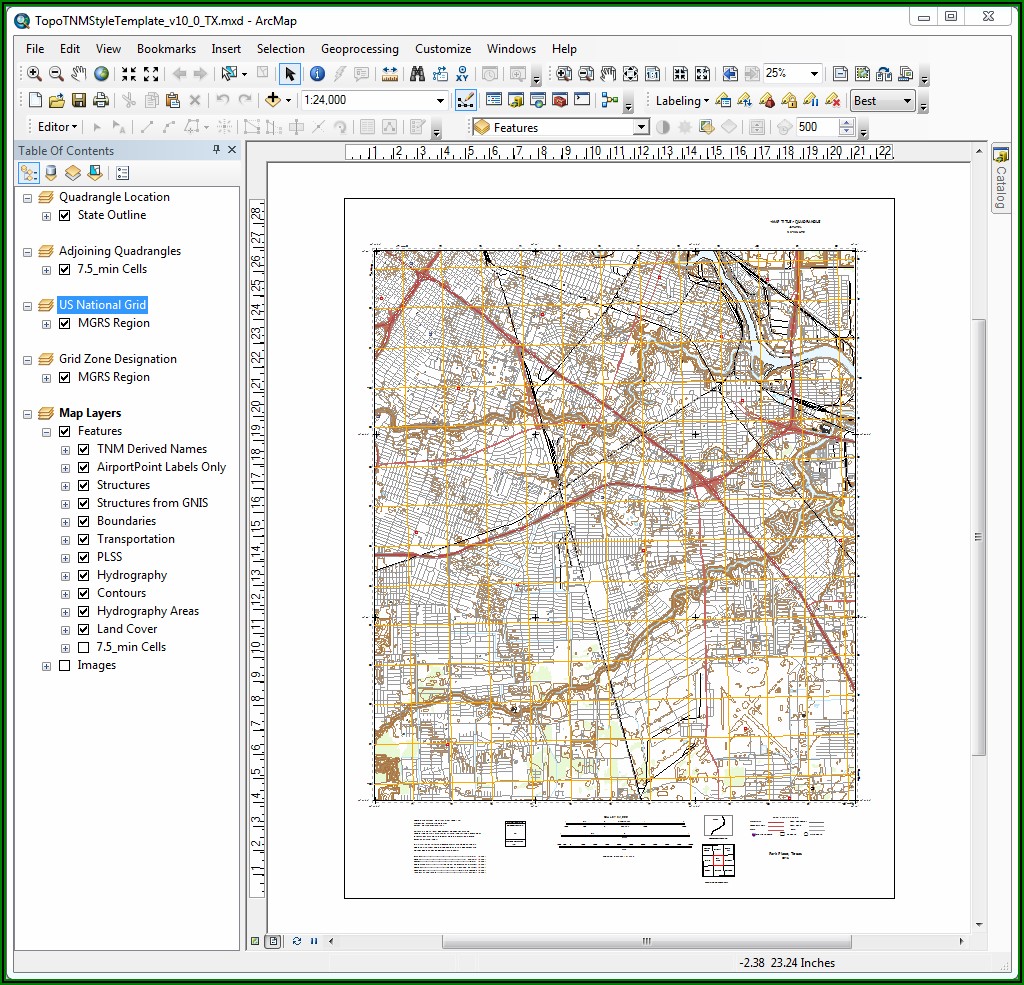
Task: Toggle the Hydrography layer checkbox
Action: [84, 575]
